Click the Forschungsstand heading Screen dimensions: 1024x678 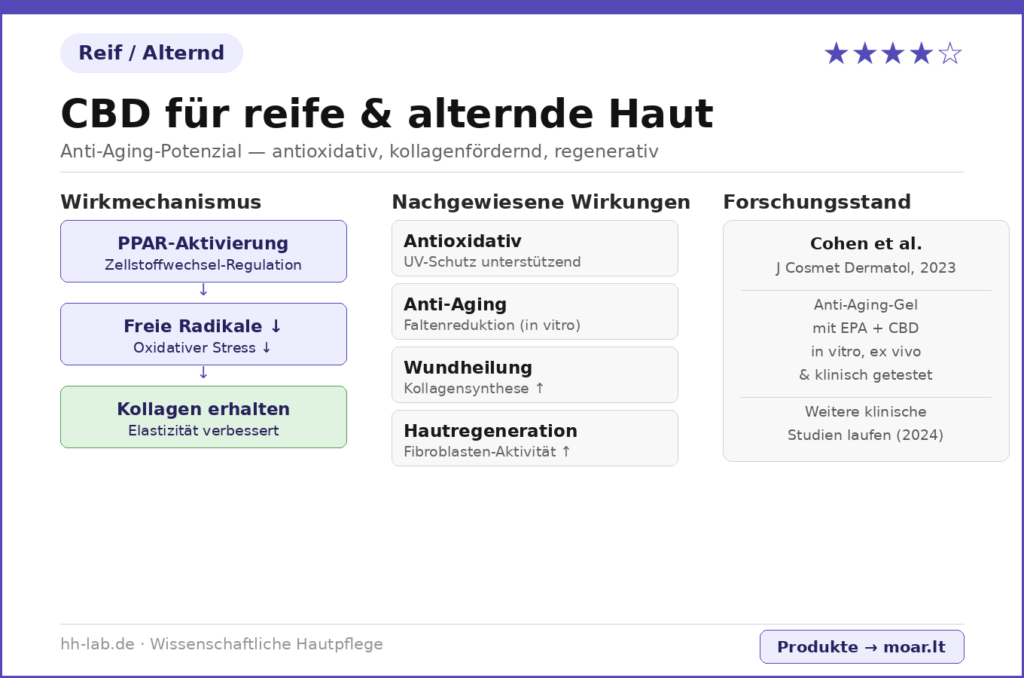[x=816, y=202]
